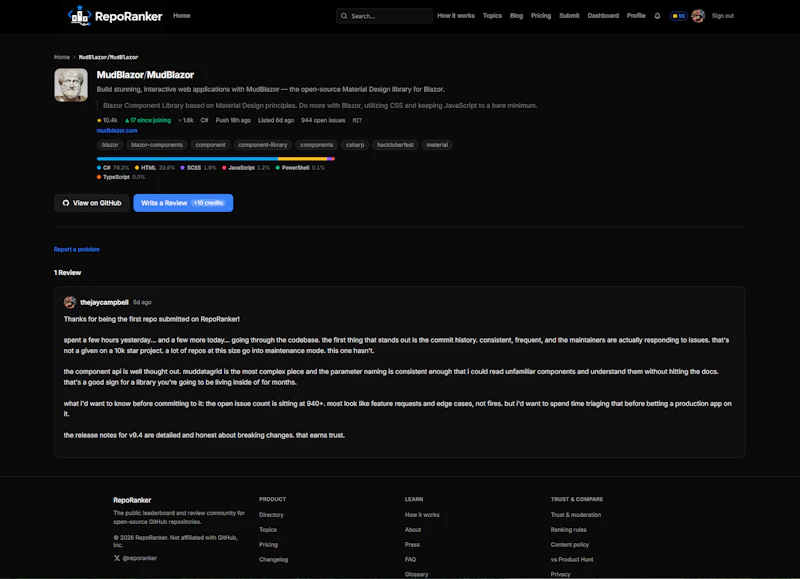Click Write a Review button
The width and height of the screenshot is (800, 579).
183,203
